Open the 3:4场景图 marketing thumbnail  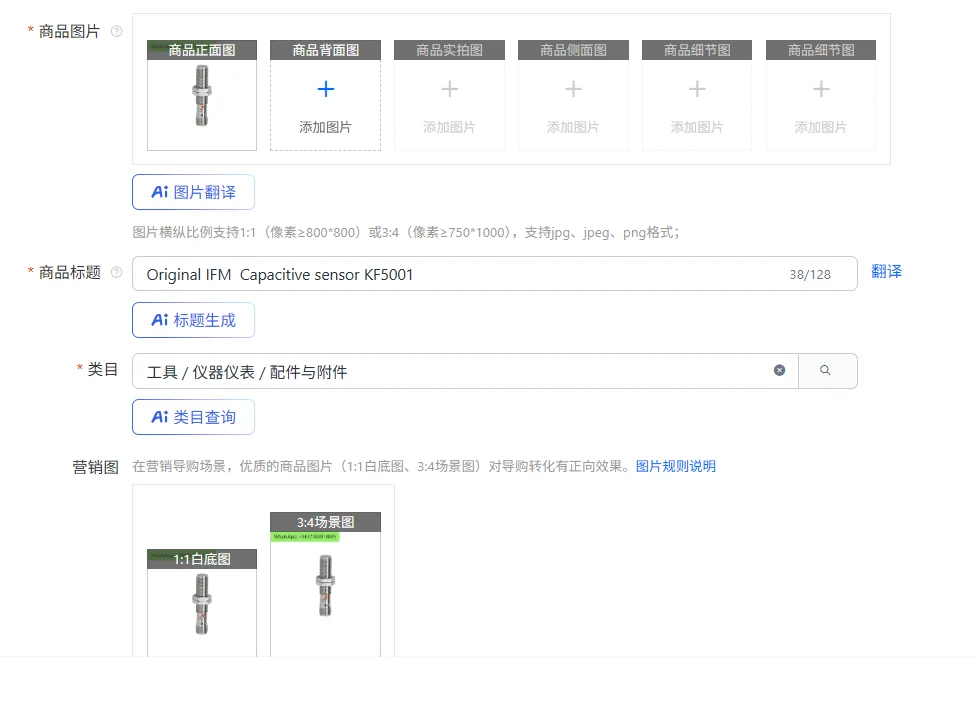click(x=326, y=584)
